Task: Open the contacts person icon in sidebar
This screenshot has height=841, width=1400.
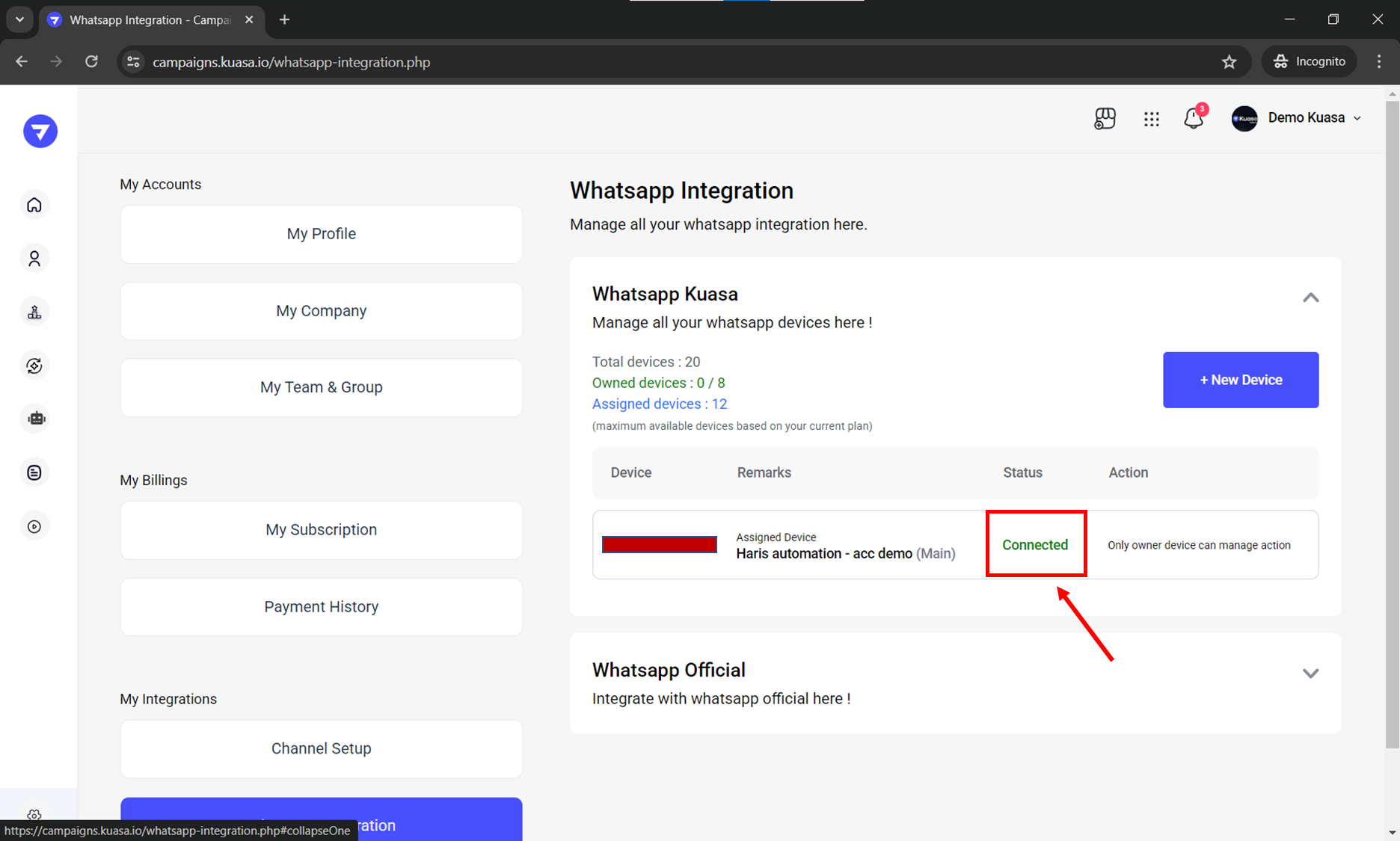Action: pos(34,259)
